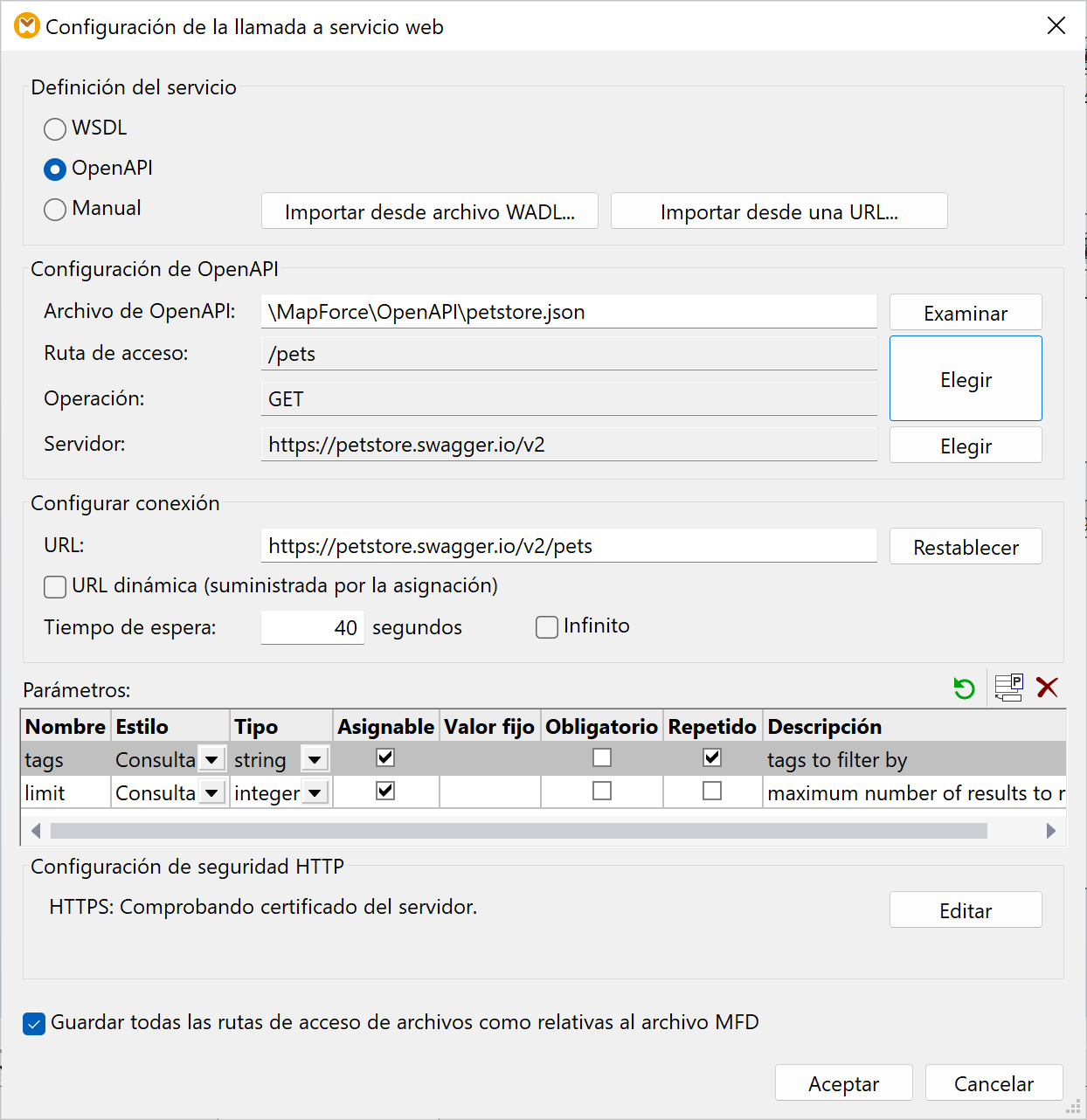
Task: Delete the selected parameter via red X icon
Action: 1048,688
